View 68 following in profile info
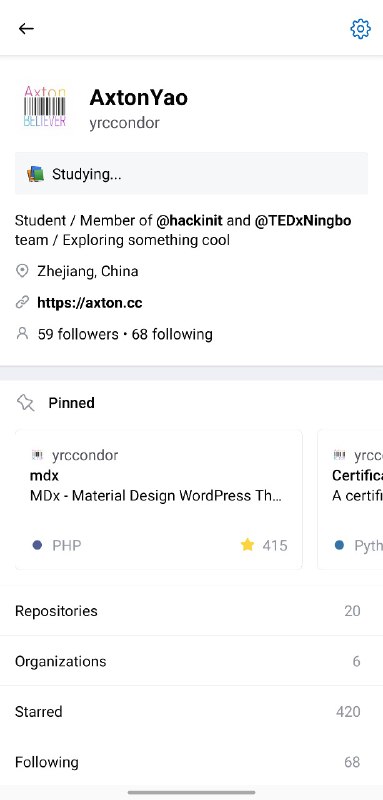Image resolution: width=383 pixels, height=800 pixels. click(172, 334)
